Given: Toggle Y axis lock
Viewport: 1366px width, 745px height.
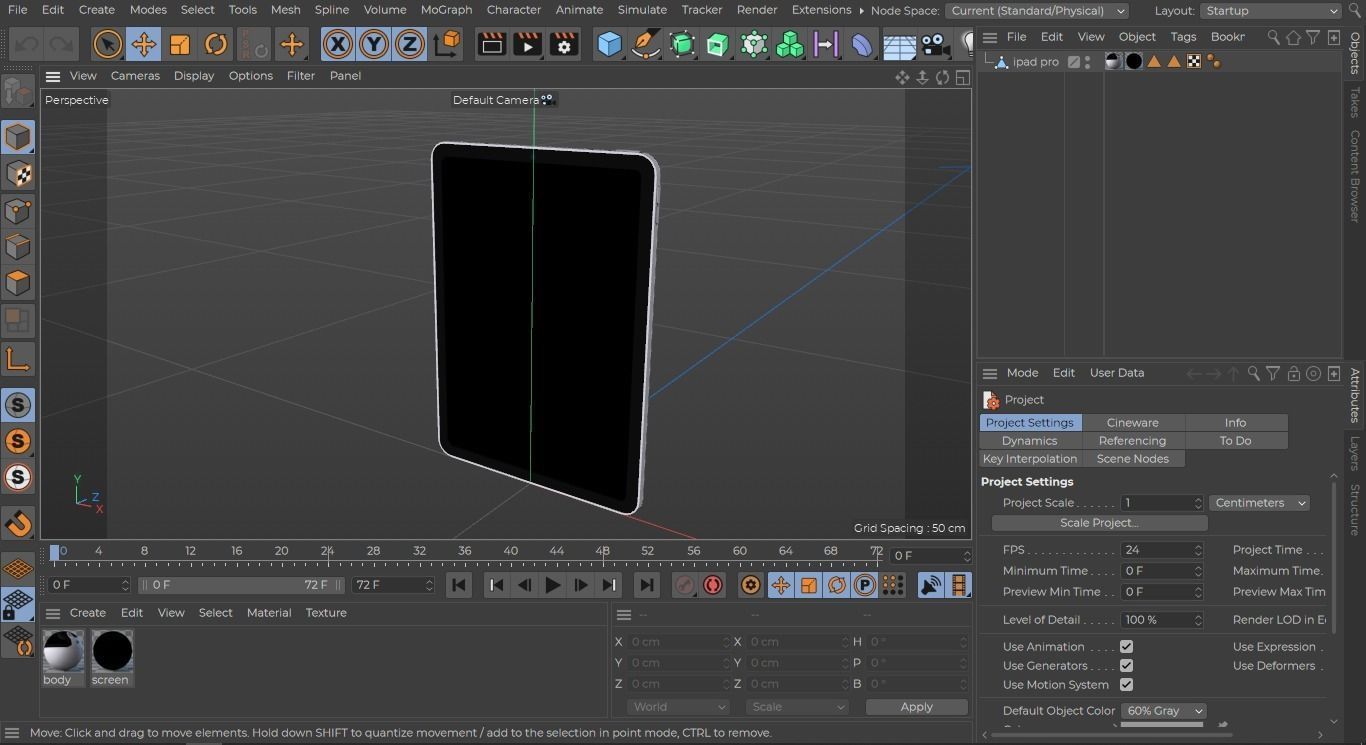Looking at the screenshot, I should (374, 44).
